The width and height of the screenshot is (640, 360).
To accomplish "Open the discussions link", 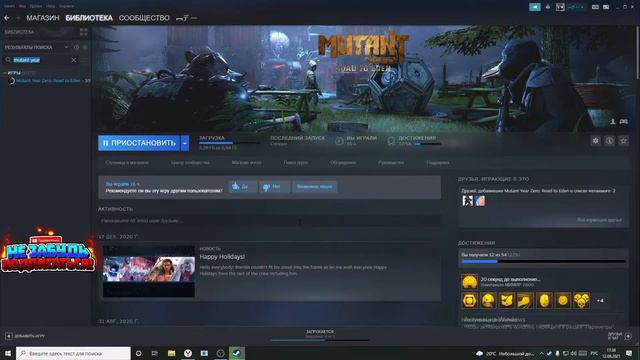I will 343,162.
